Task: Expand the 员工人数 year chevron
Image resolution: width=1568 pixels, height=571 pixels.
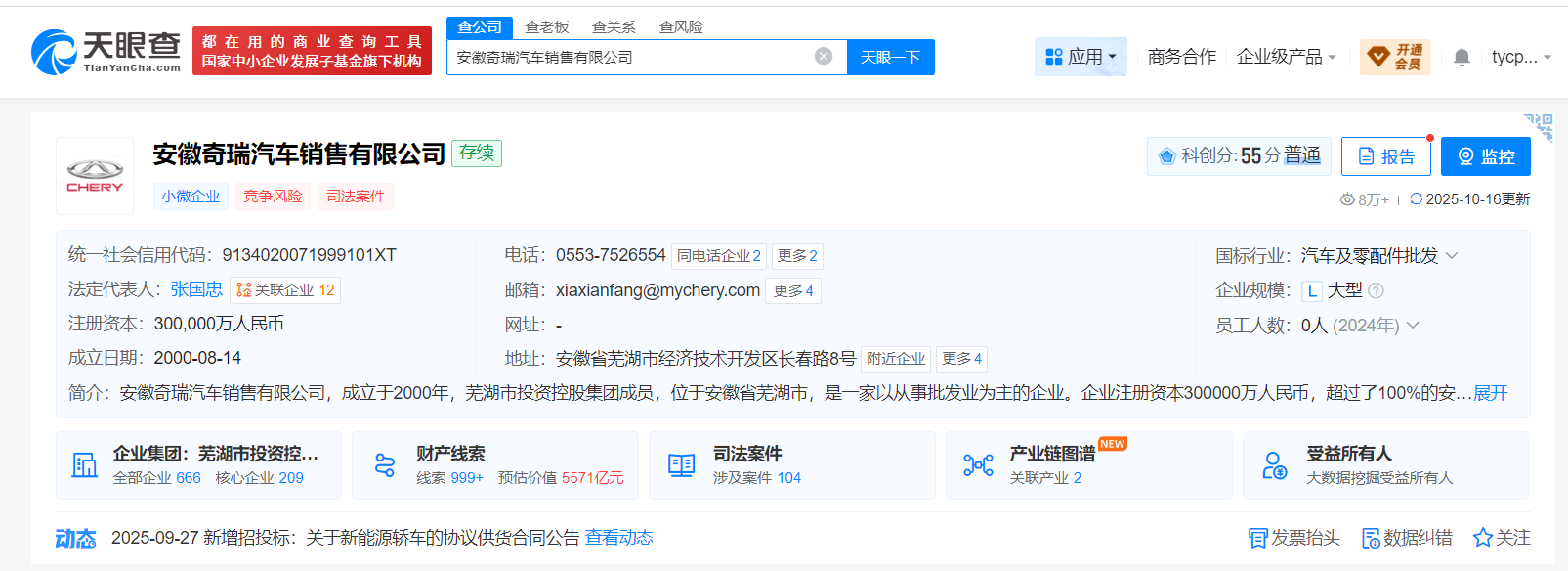Action: (x=1413, y=326)
